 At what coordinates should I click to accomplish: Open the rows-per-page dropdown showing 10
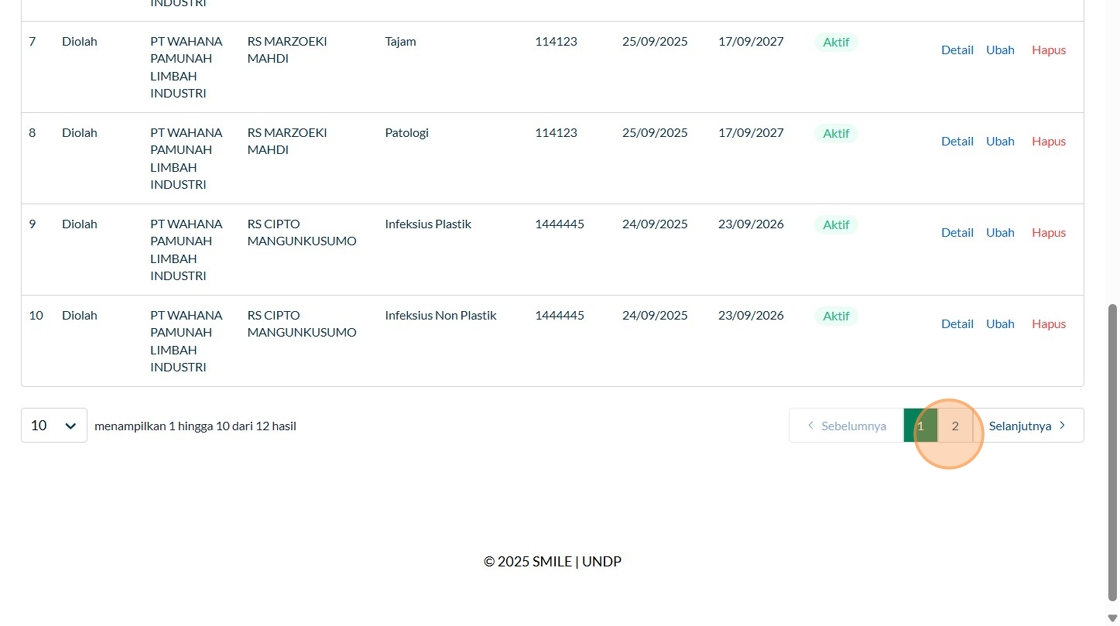[54, 425]
